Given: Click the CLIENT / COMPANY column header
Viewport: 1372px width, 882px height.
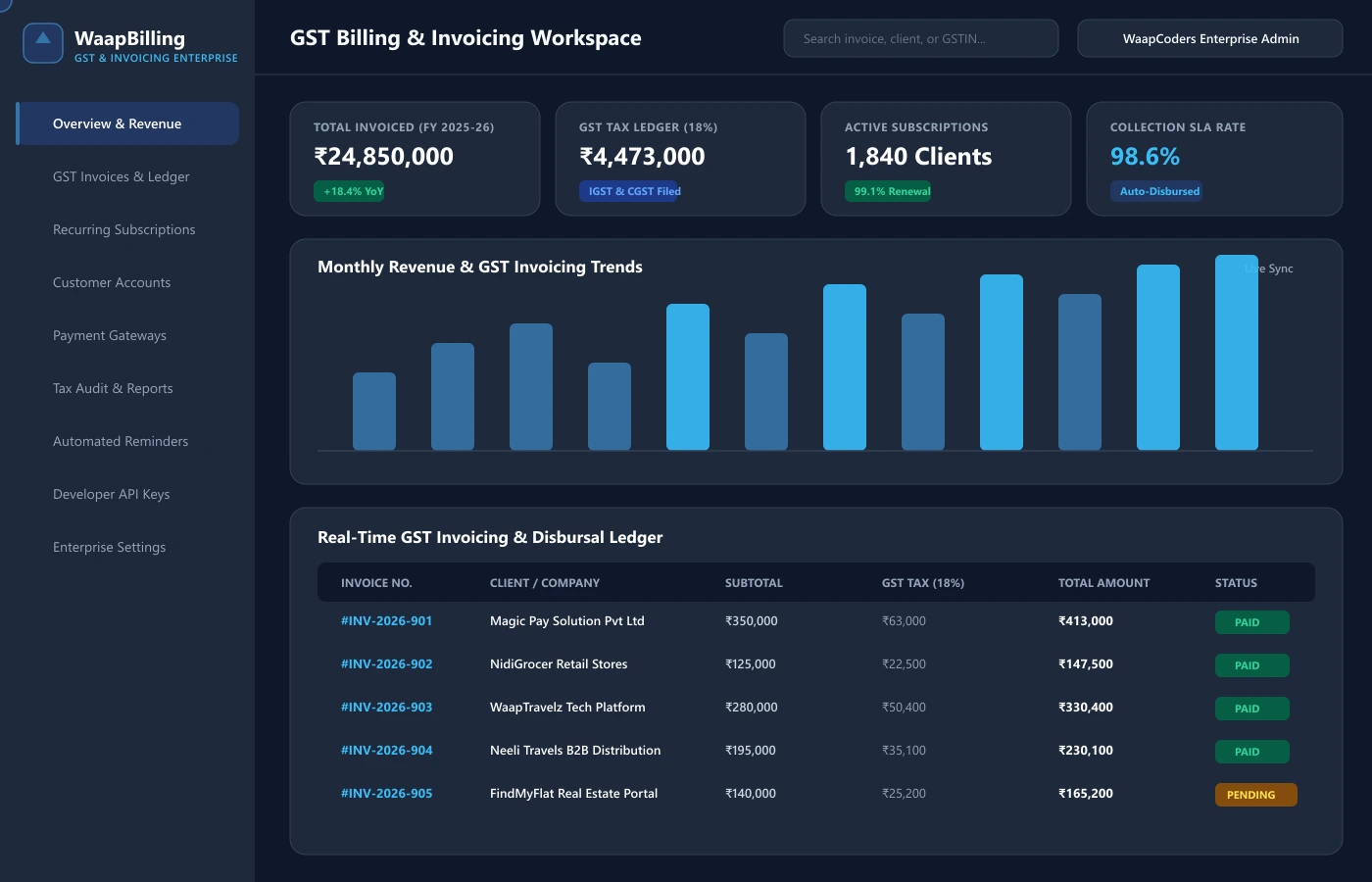Looking at the screenshot, I should [x=545, y=582].
